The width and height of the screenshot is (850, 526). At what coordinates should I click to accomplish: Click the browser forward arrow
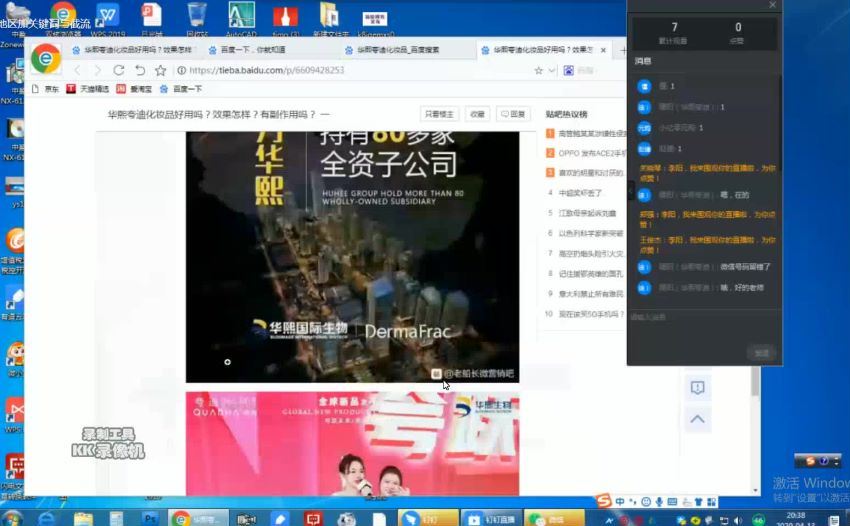[x=98, y=70]
